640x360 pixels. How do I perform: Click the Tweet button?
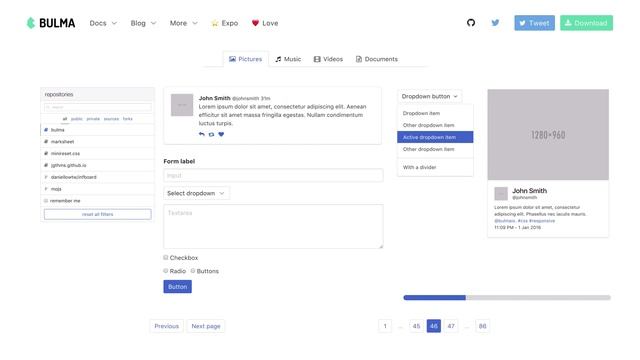(x=535, y=23)
